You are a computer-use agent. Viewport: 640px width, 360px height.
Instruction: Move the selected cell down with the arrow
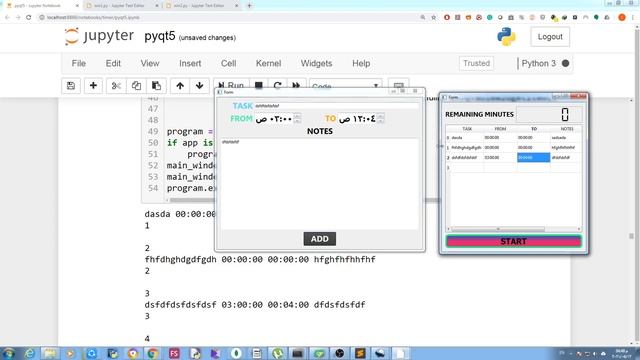[x=200, y=86]
